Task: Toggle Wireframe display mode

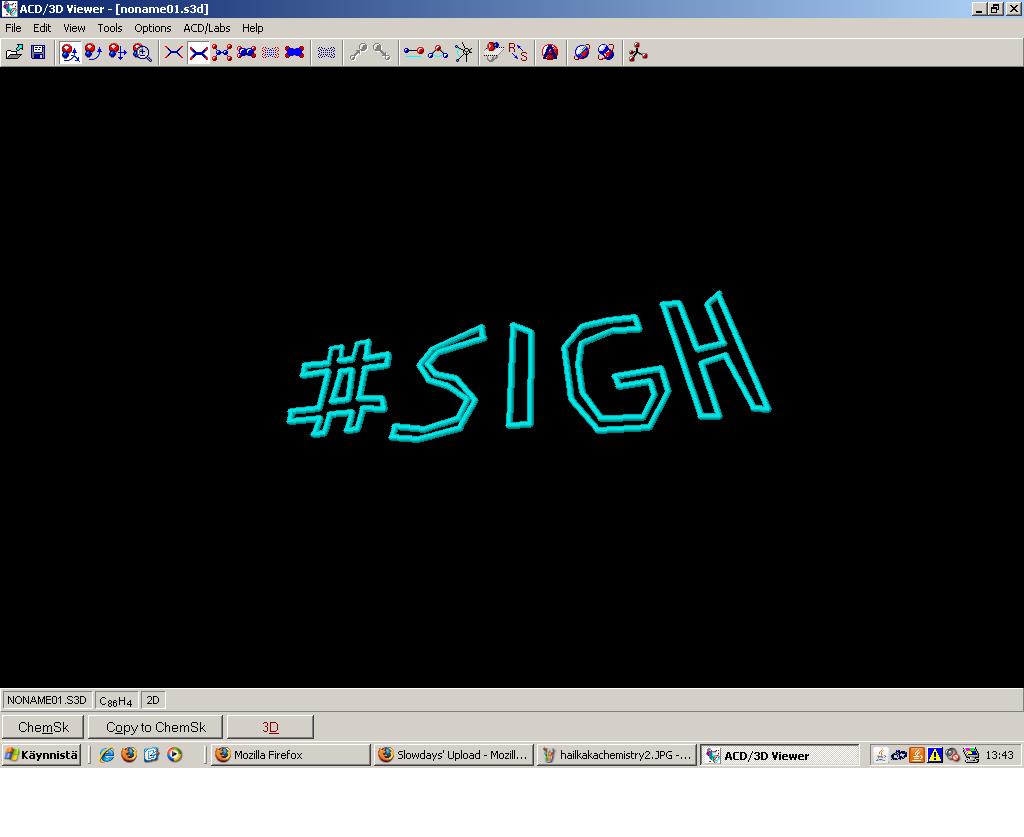Action: [174, 52]
